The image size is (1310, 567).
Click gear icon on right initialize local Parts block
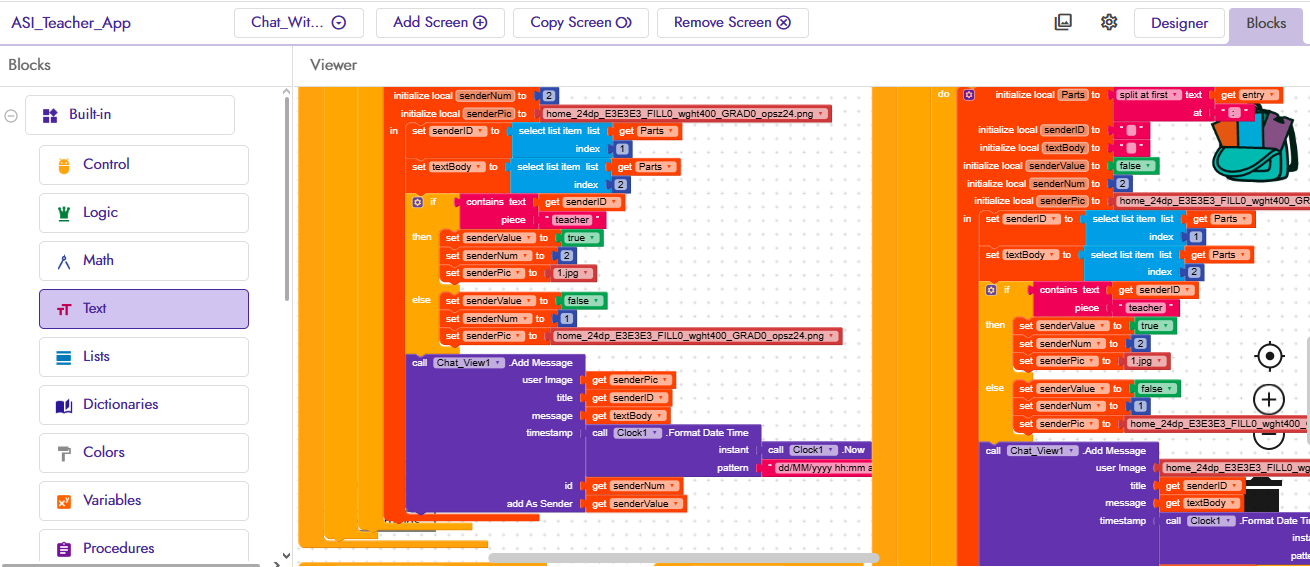(x=968, y=95)
